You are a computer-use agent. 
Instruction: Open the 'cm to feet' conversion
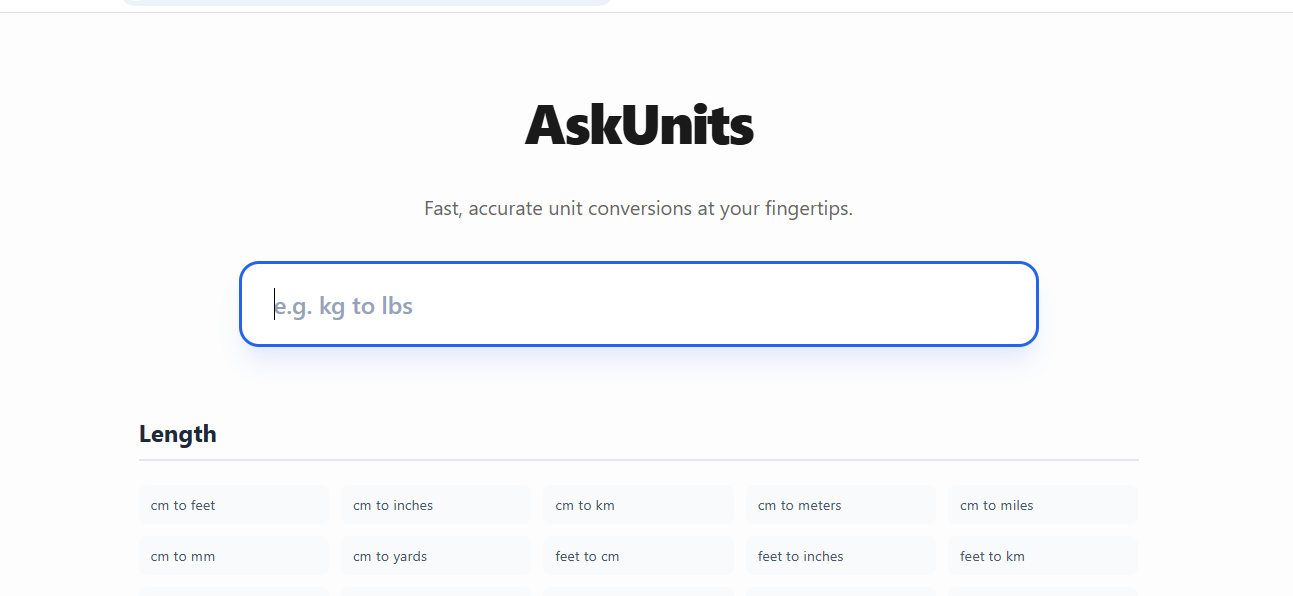(x=234, y=505)
